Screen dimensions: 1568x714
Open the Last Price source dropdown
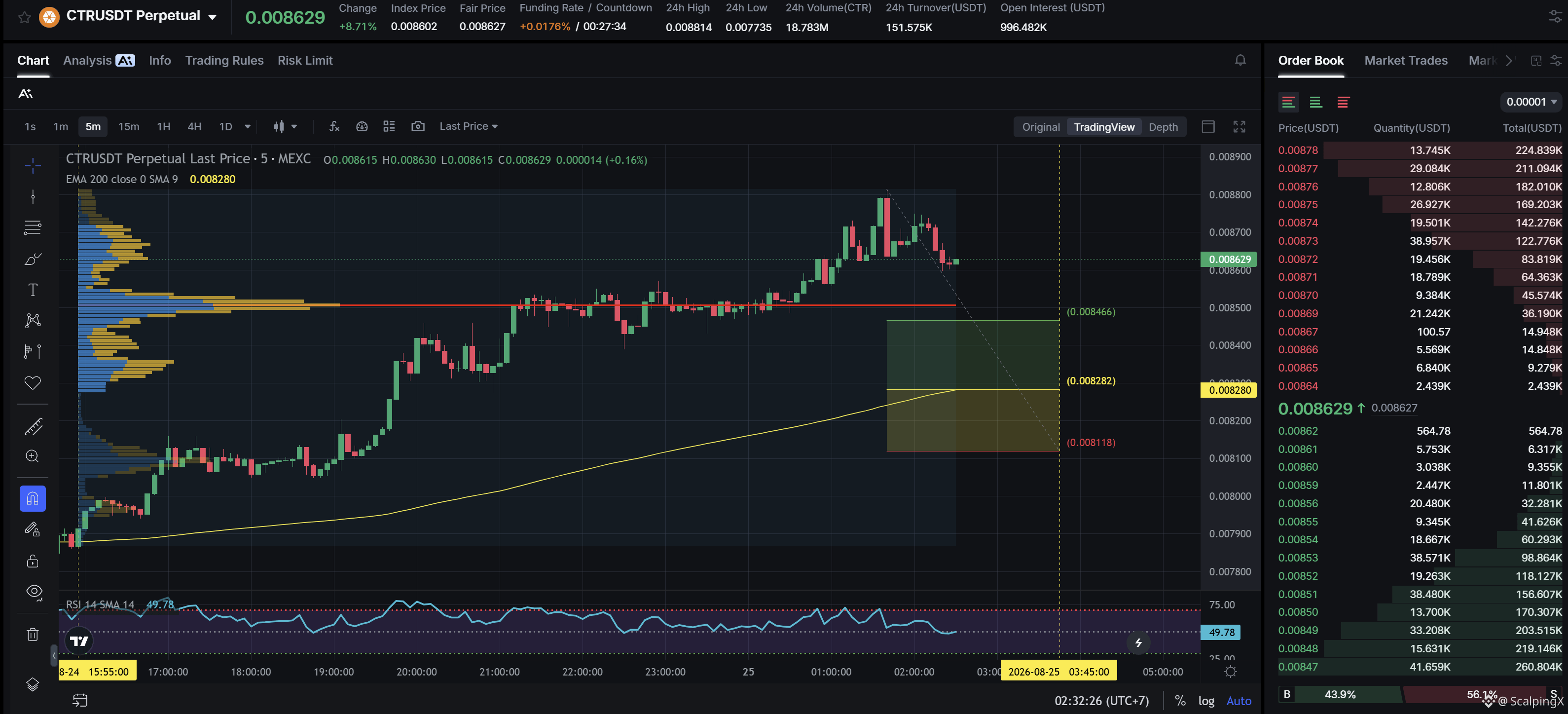468,126
